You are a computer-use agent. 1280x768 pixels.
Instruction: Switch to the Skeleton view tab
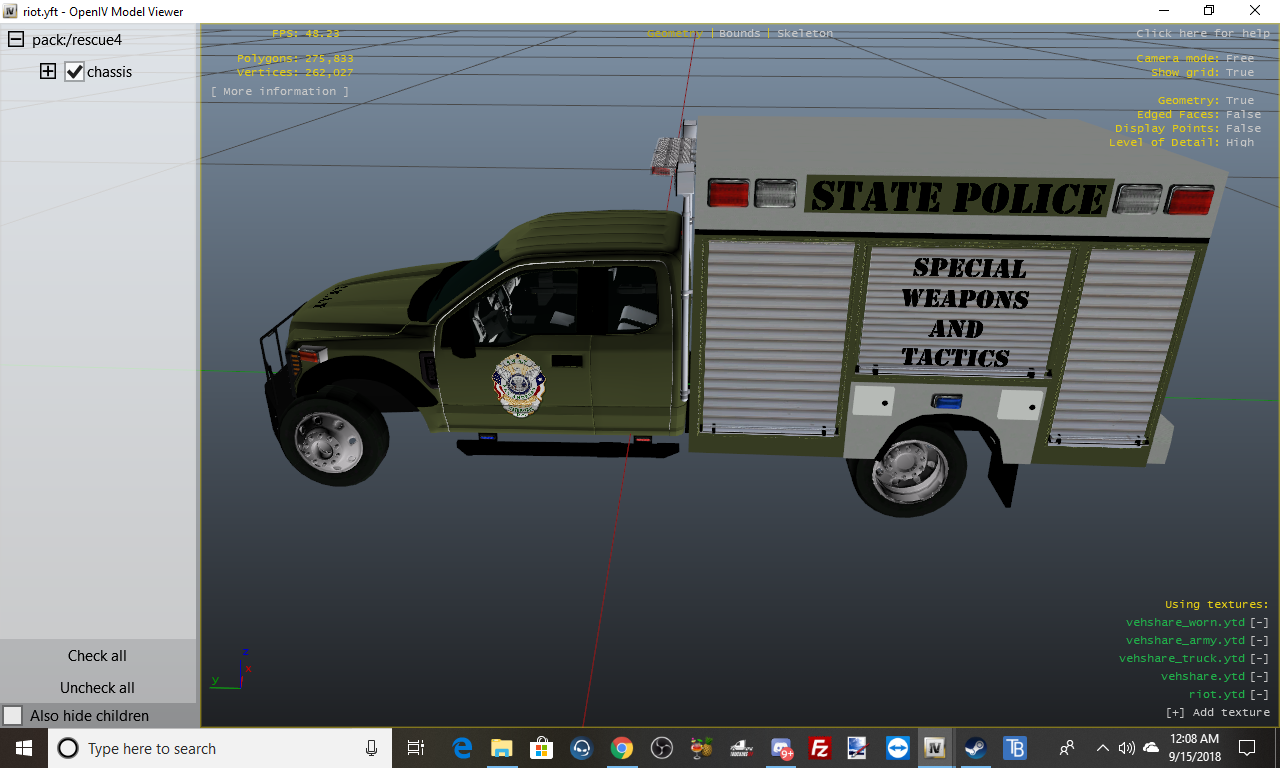[805, 34]
